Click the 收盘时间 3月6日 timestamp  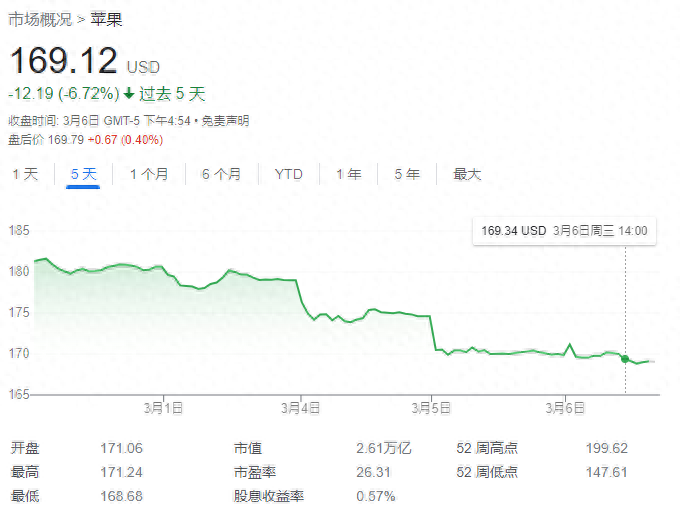click(x=99, y=121)
